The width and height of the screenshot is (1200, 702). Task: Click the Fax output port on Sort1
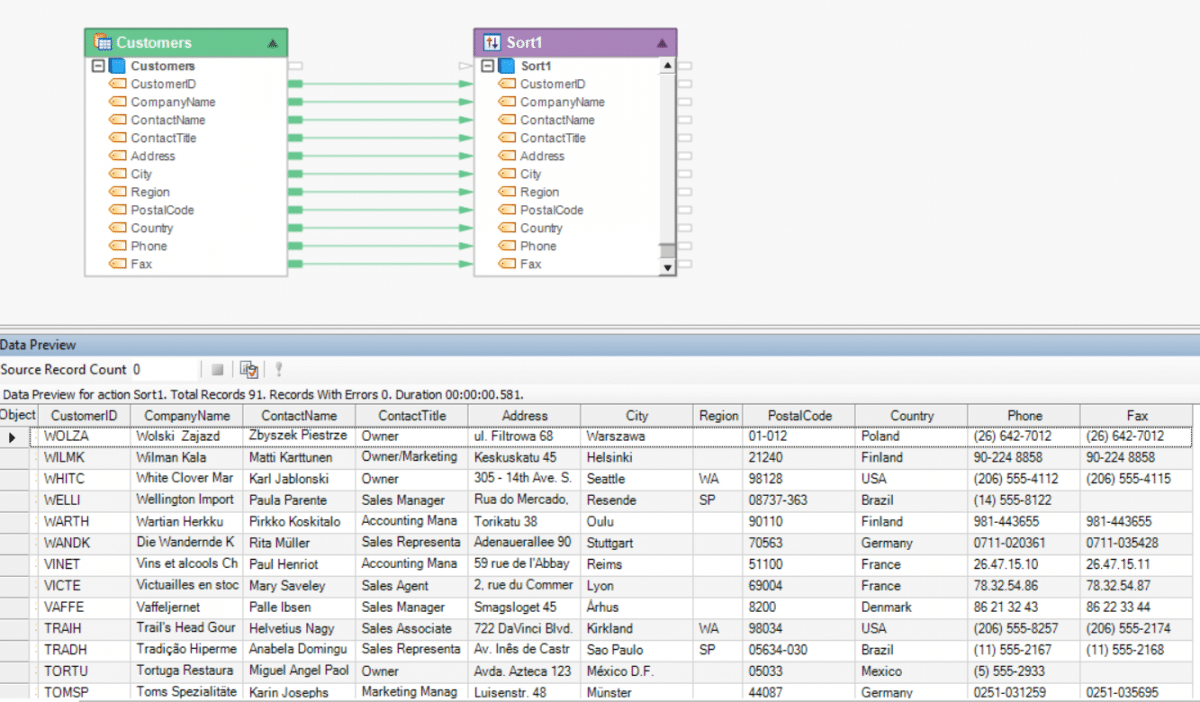coord(685,264)
